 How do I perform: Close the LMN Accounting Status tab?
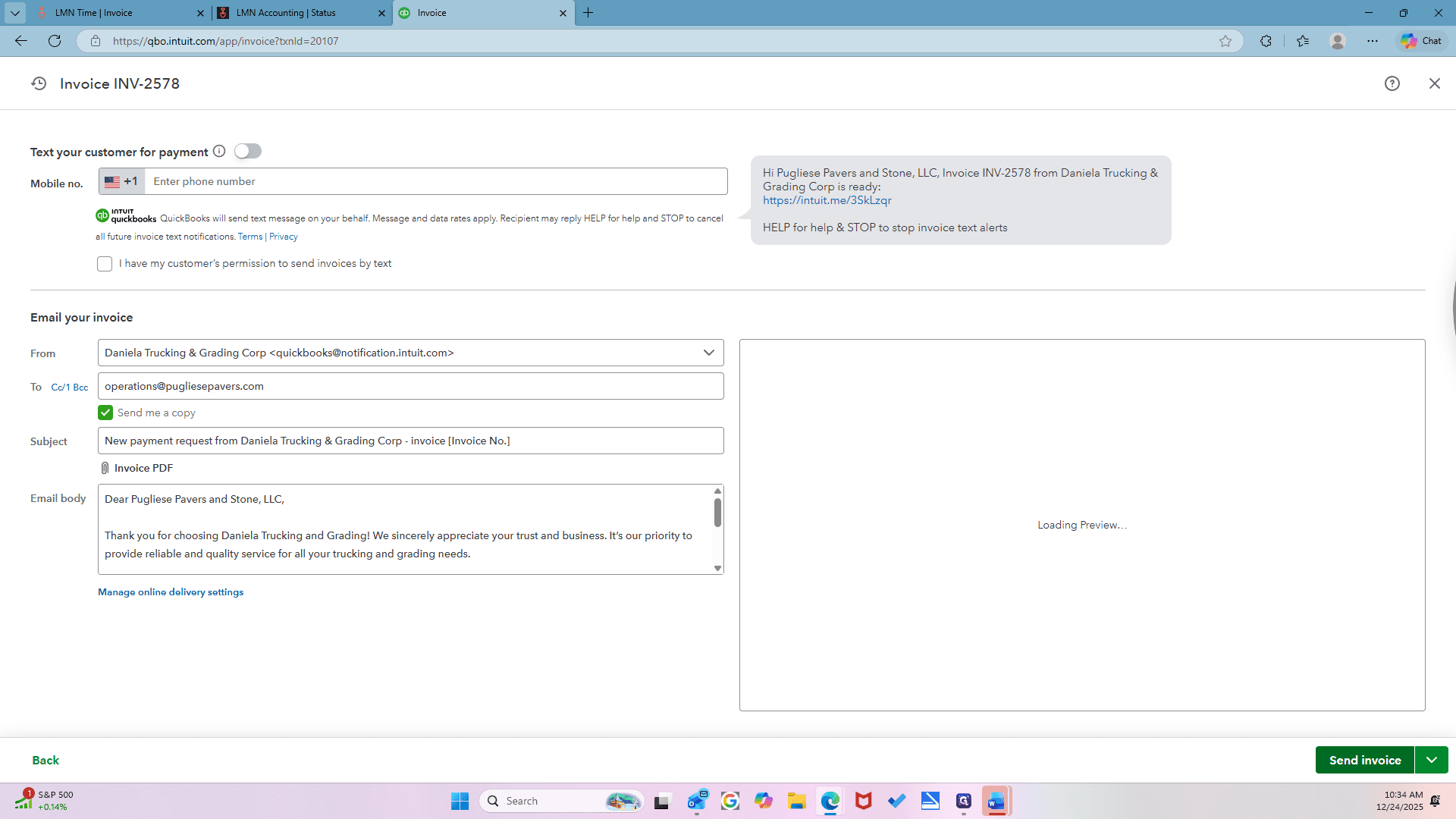(x=381, y=13)
